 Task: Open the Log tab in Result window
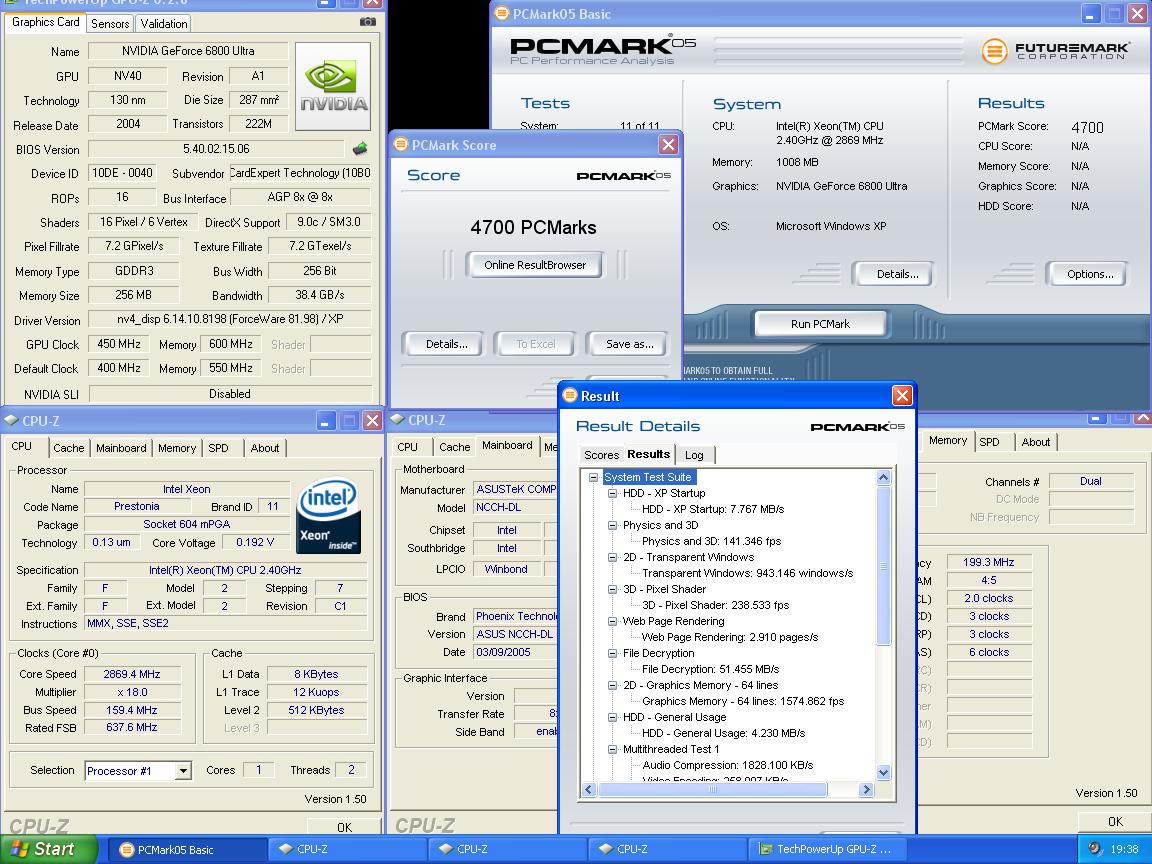[694, 455]
